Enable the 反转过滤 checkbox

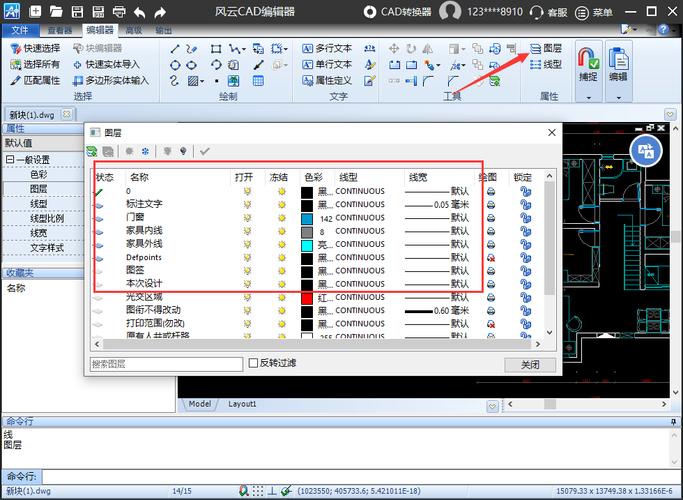[253, 363]
